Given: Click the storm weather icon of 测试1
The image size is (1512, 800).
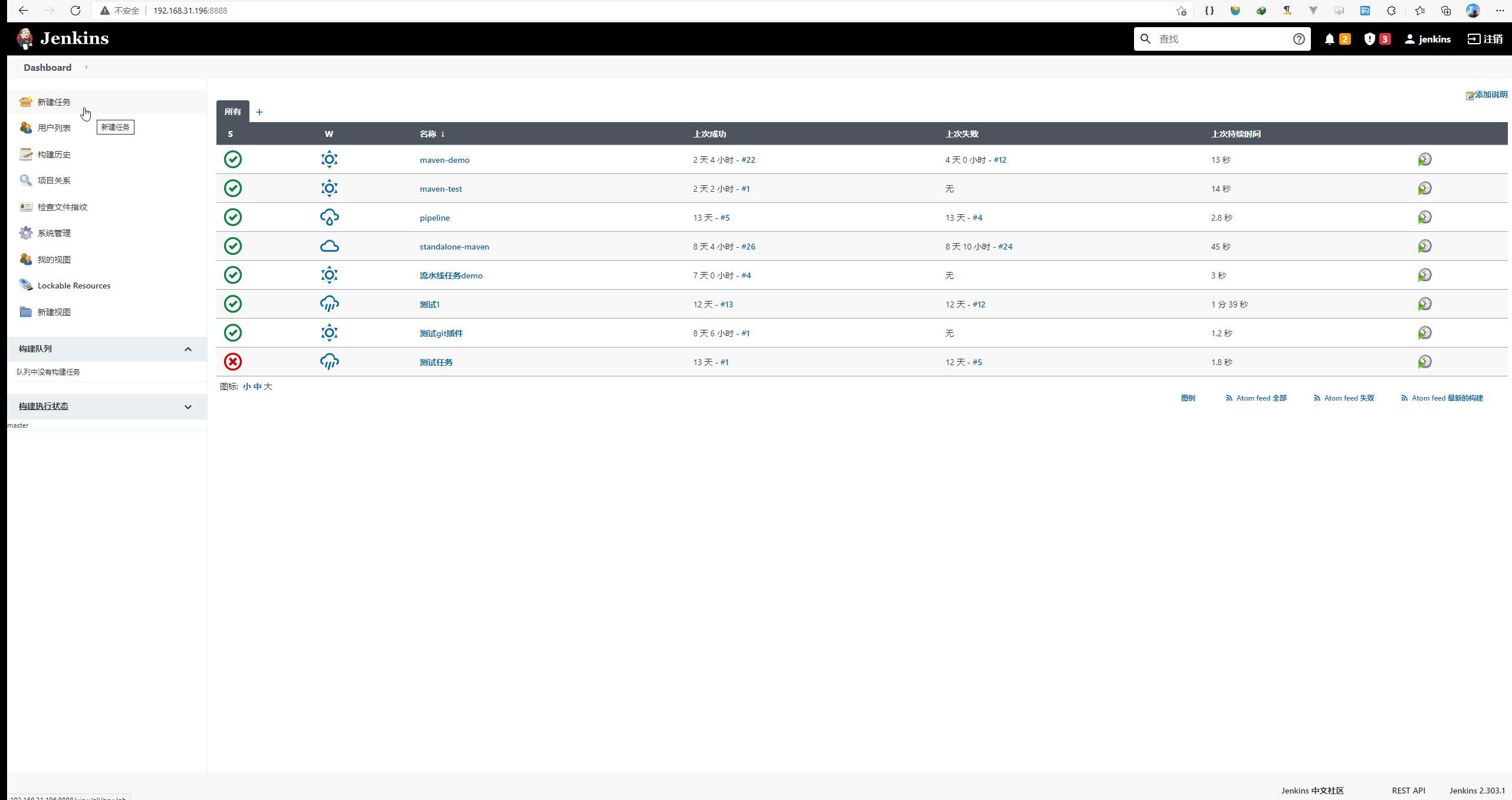Looking at the screenshot, I should pyautogui.click(x=329, y=304).
